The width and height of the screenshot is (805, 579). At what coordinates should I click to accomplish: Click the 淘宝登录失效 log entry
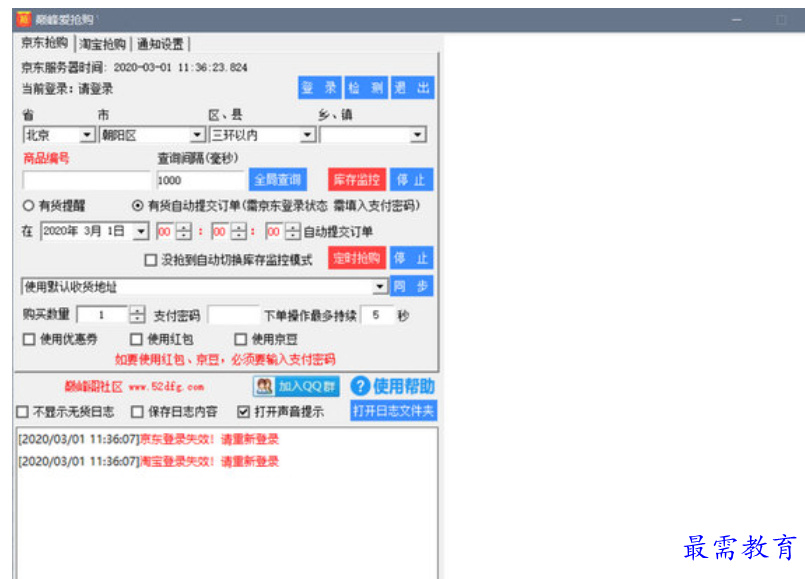(148, 461)
